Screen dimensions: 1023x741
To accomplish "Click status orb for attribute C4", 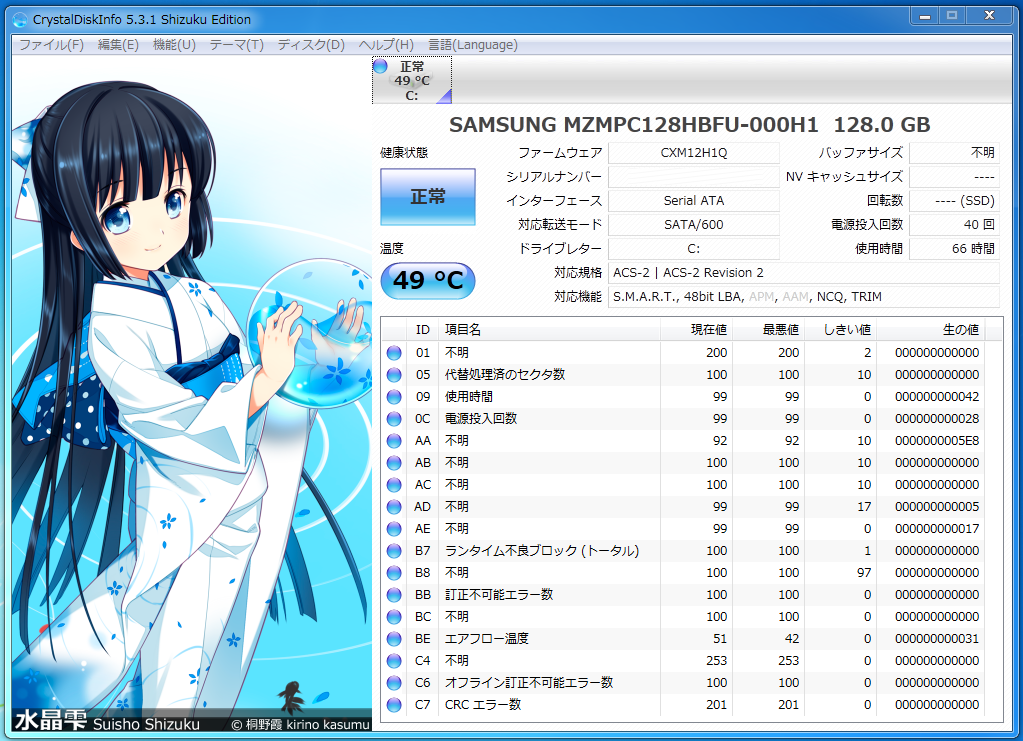I will 394,661.
